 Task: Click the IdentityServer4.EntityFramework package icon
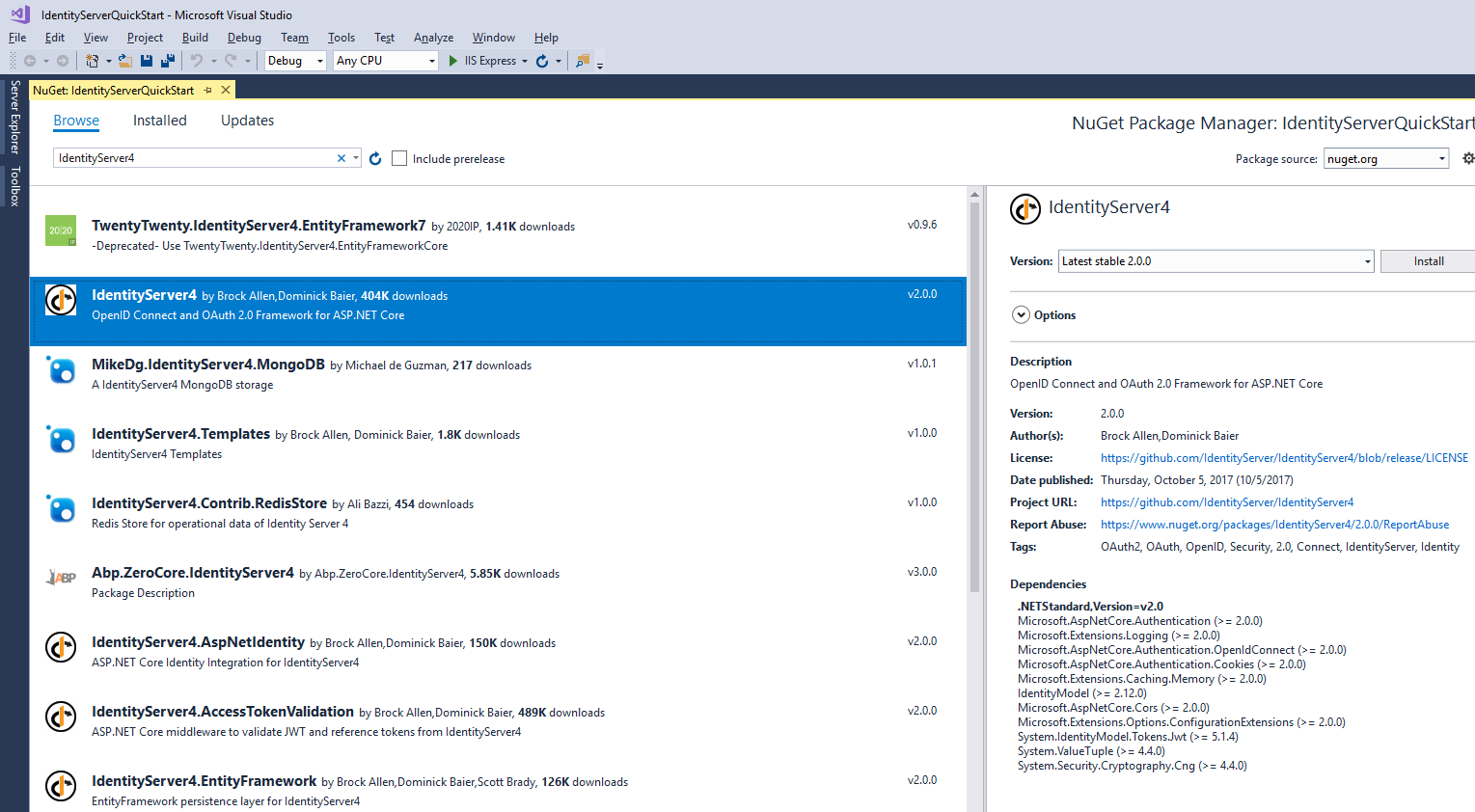click(61, 786)
